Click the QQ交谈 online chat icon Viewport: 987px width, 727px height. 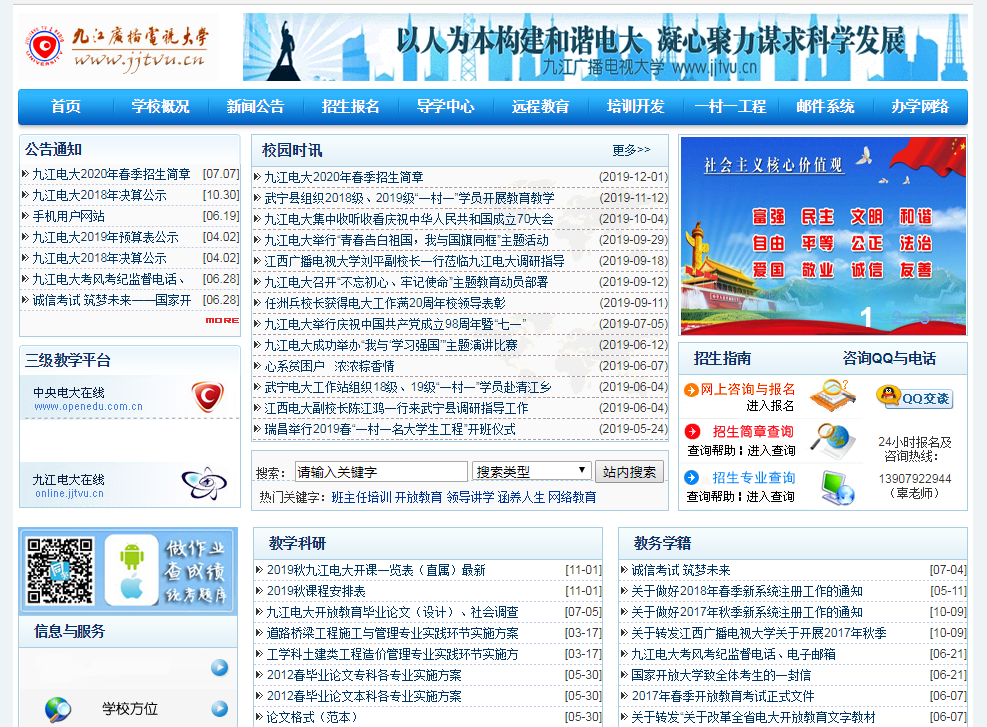pos(918,397)
